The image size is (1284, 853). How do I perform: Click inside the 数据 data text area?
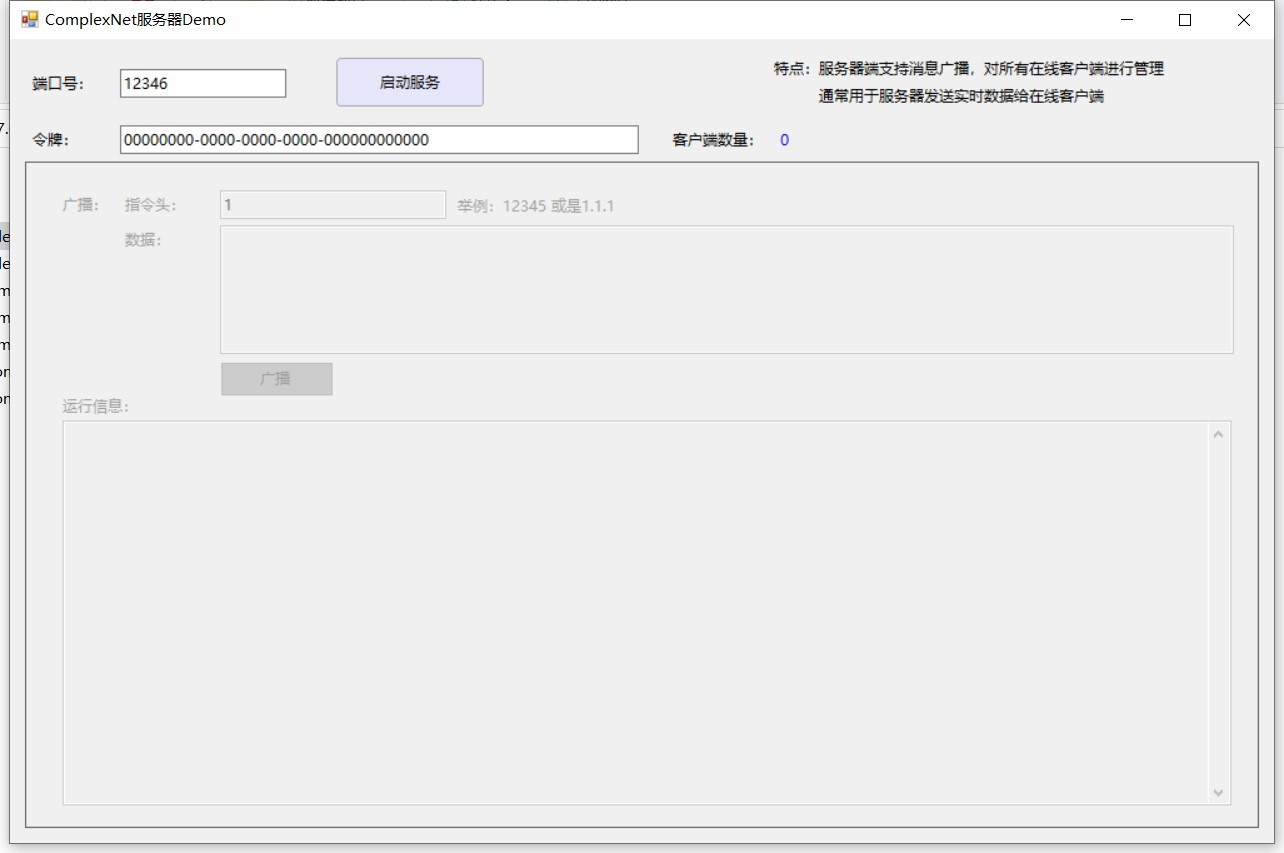click(x=727, y=289)
